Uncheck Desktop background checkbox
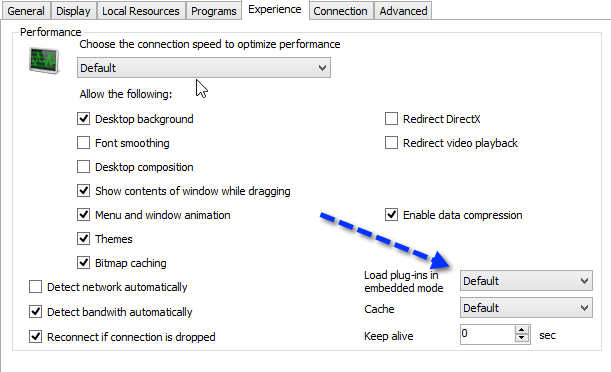This screenshot has height=372, width=611. pos(83,119)
